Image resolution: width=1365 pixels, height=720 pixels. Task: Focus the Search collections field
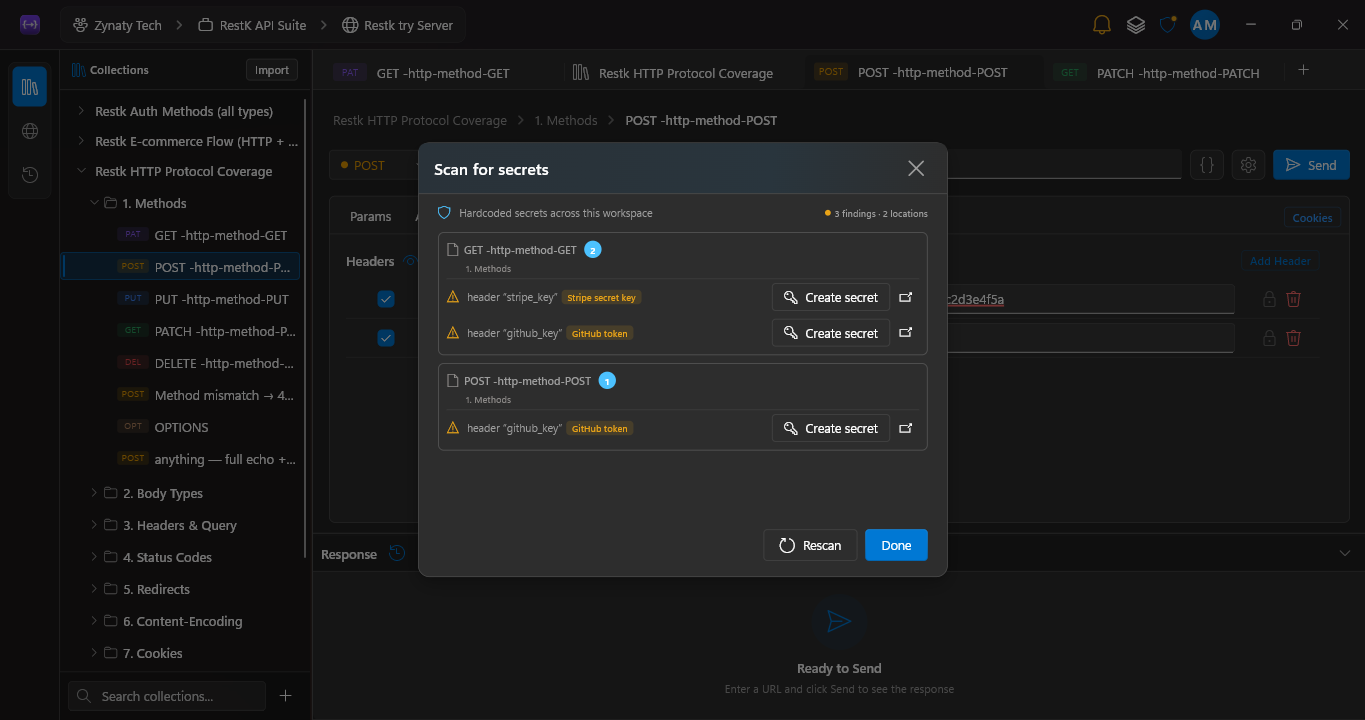click(167, 695)
